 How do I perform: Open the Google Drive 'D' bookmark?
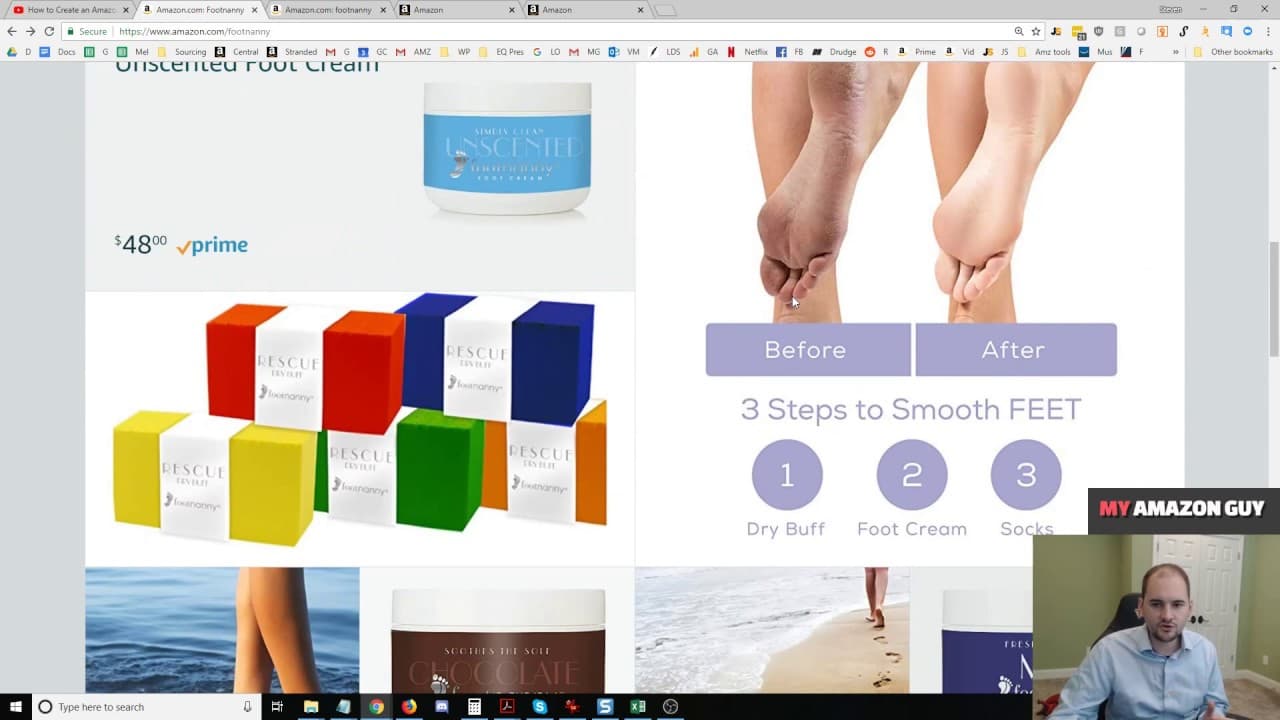click(x=19, y=52)
